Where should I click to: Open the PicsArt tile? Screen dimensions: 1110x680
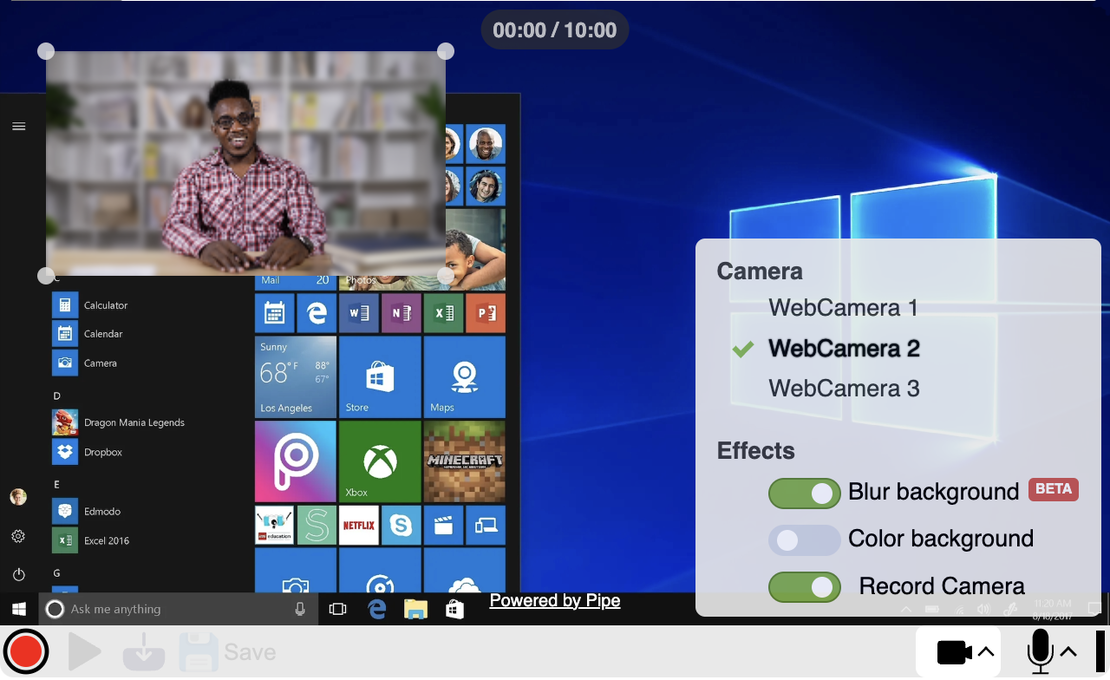(x=295, y=461)
